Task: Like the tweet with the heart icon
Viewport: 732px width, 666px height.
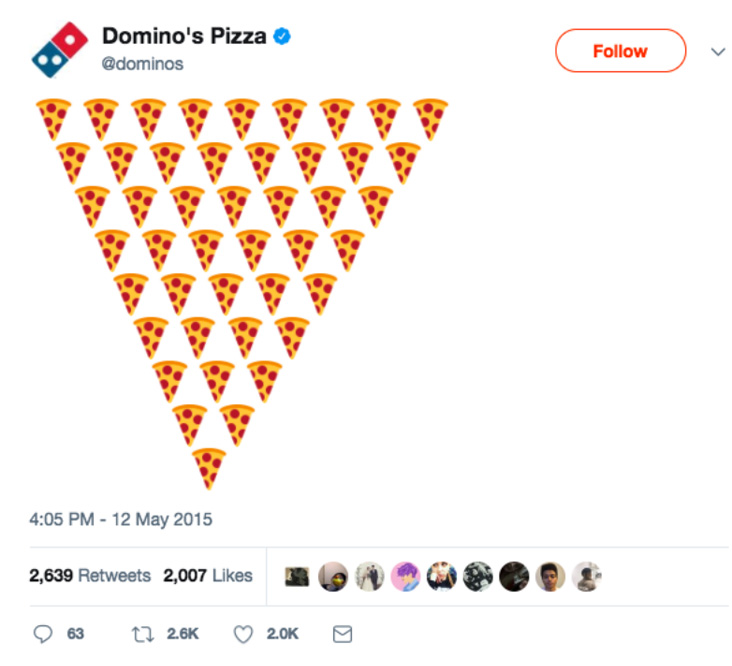Action: (x=243, y=634)
